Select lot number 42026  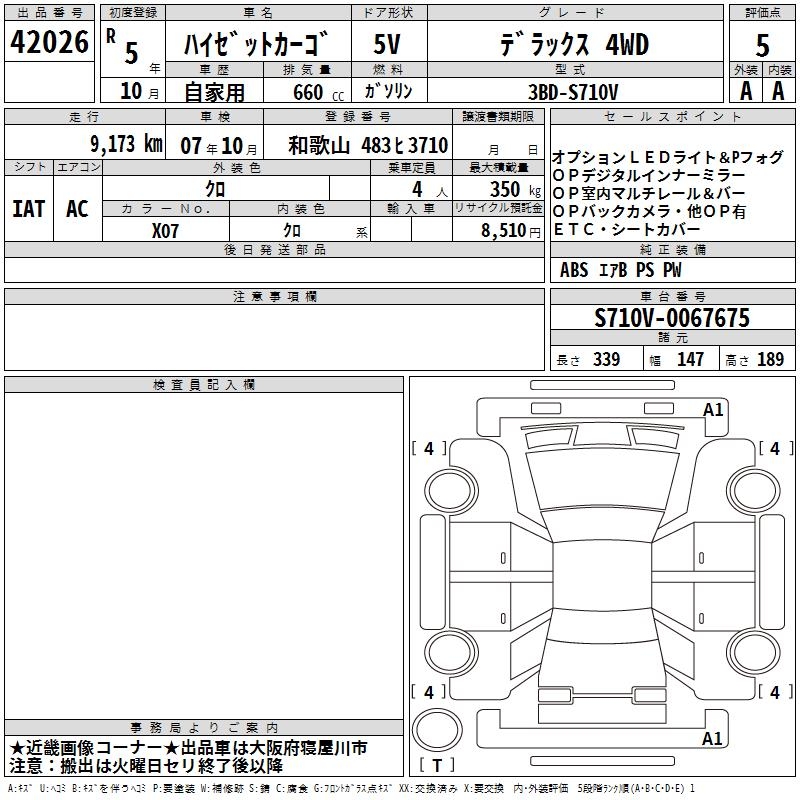pos(49,42)
